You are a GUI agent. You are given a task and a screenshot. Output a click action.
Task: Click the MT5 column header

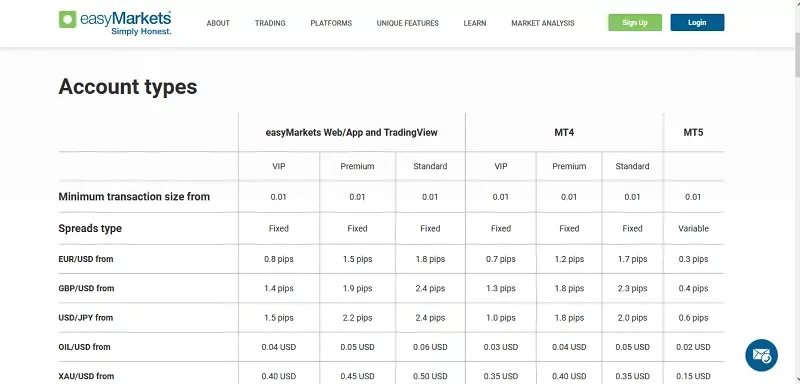[693, 132]
